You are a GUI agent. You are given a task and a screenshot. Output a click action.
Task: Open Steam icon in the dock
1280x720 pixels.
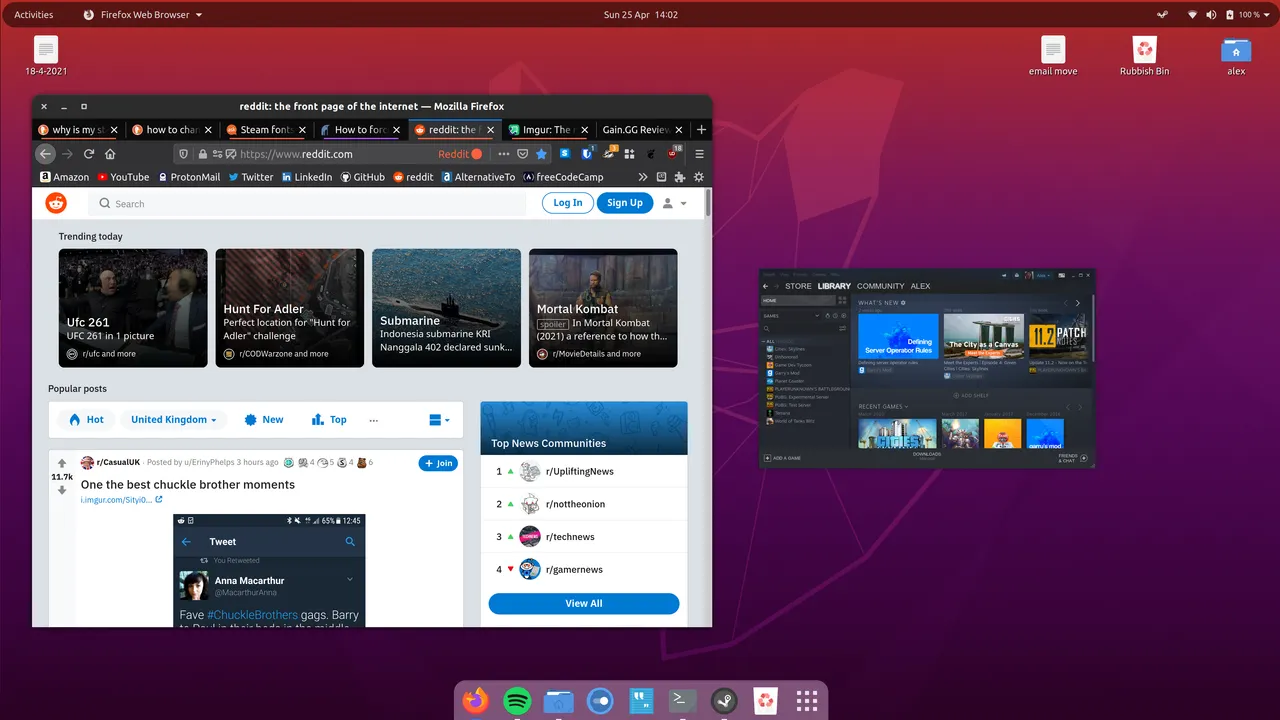pos(723,701)
